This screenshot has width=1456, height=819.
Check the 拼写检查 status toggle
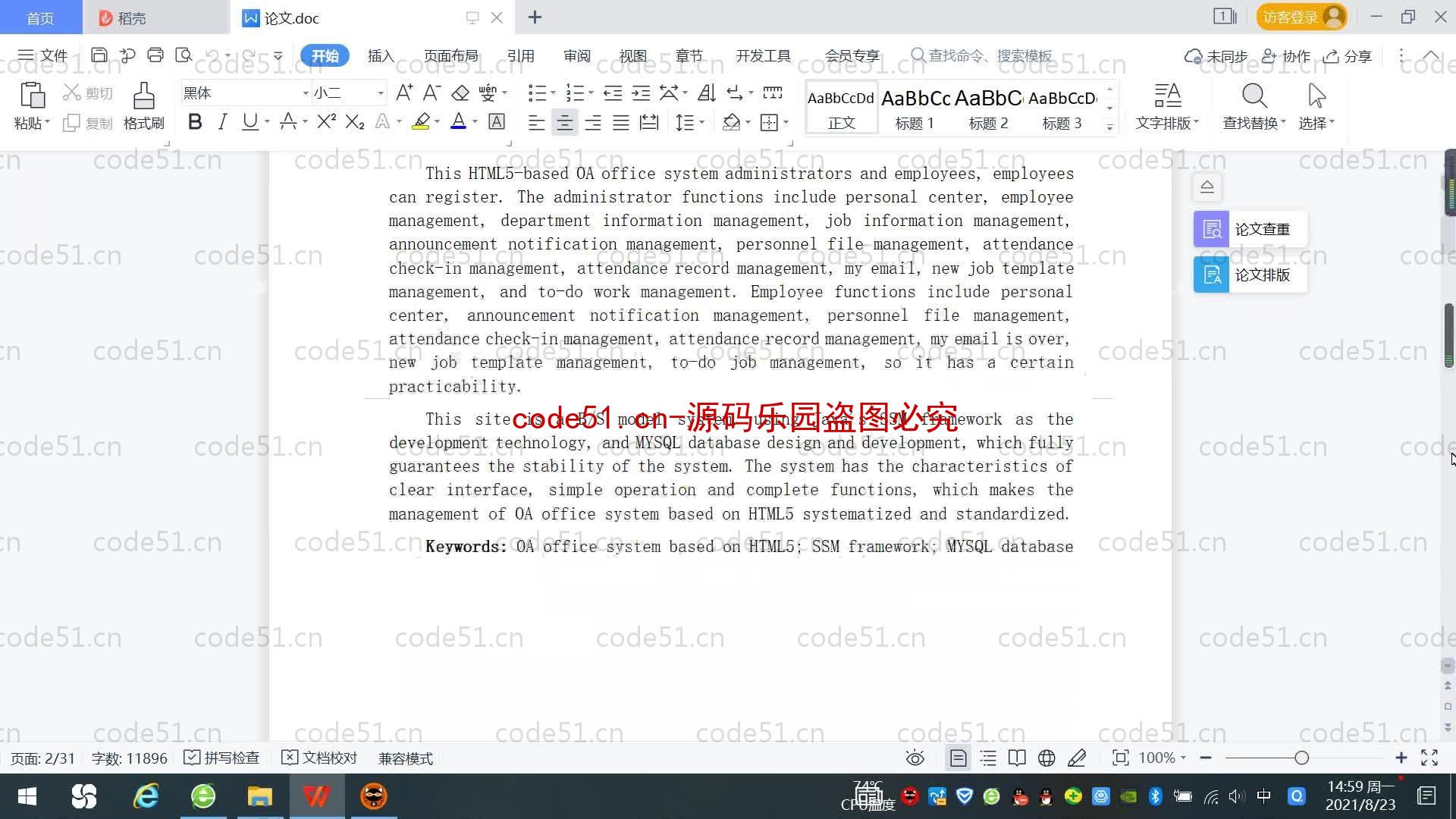tap(192, 758)
